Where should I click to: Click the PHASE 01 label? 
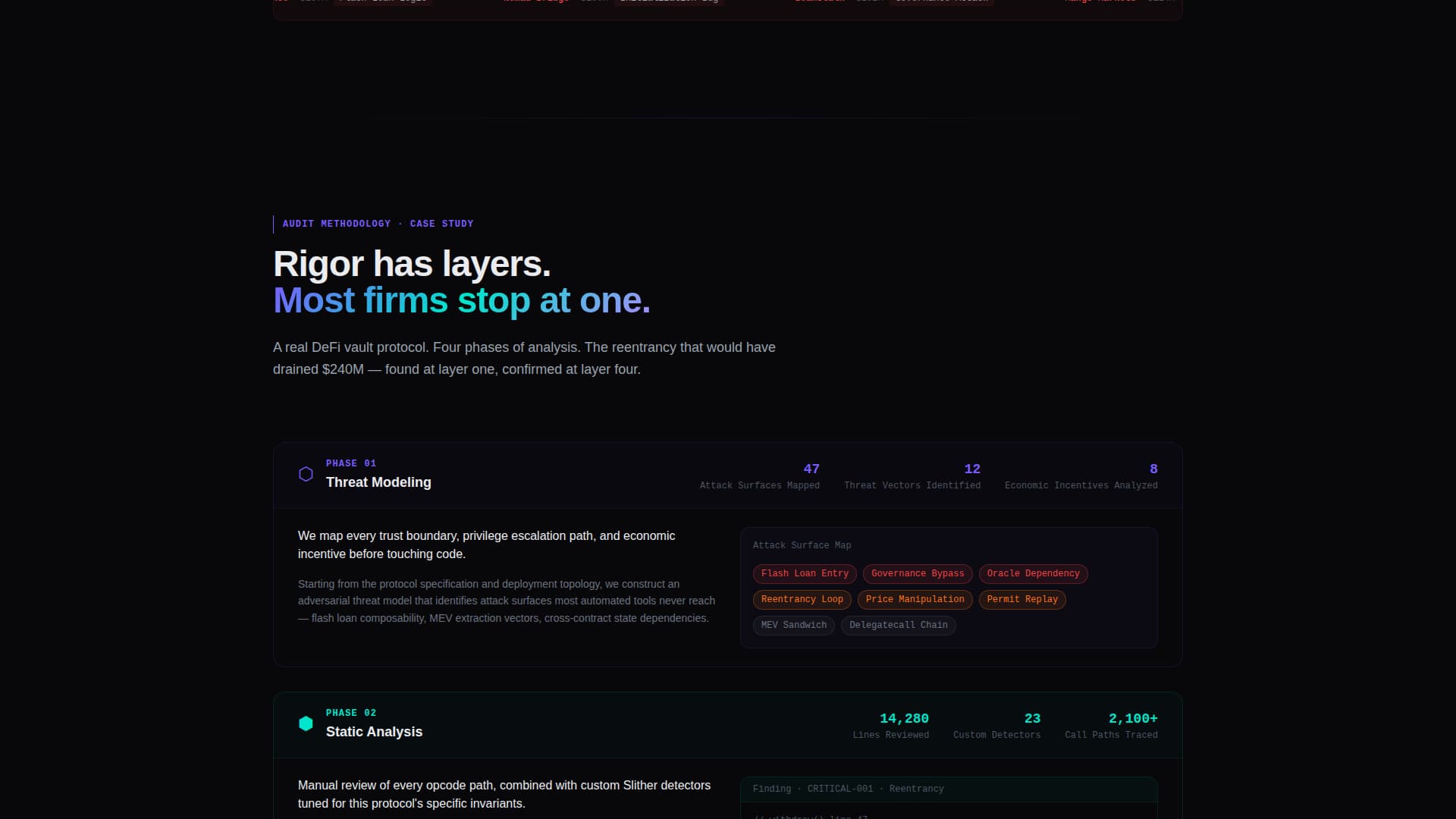click(x=351, y=463)
